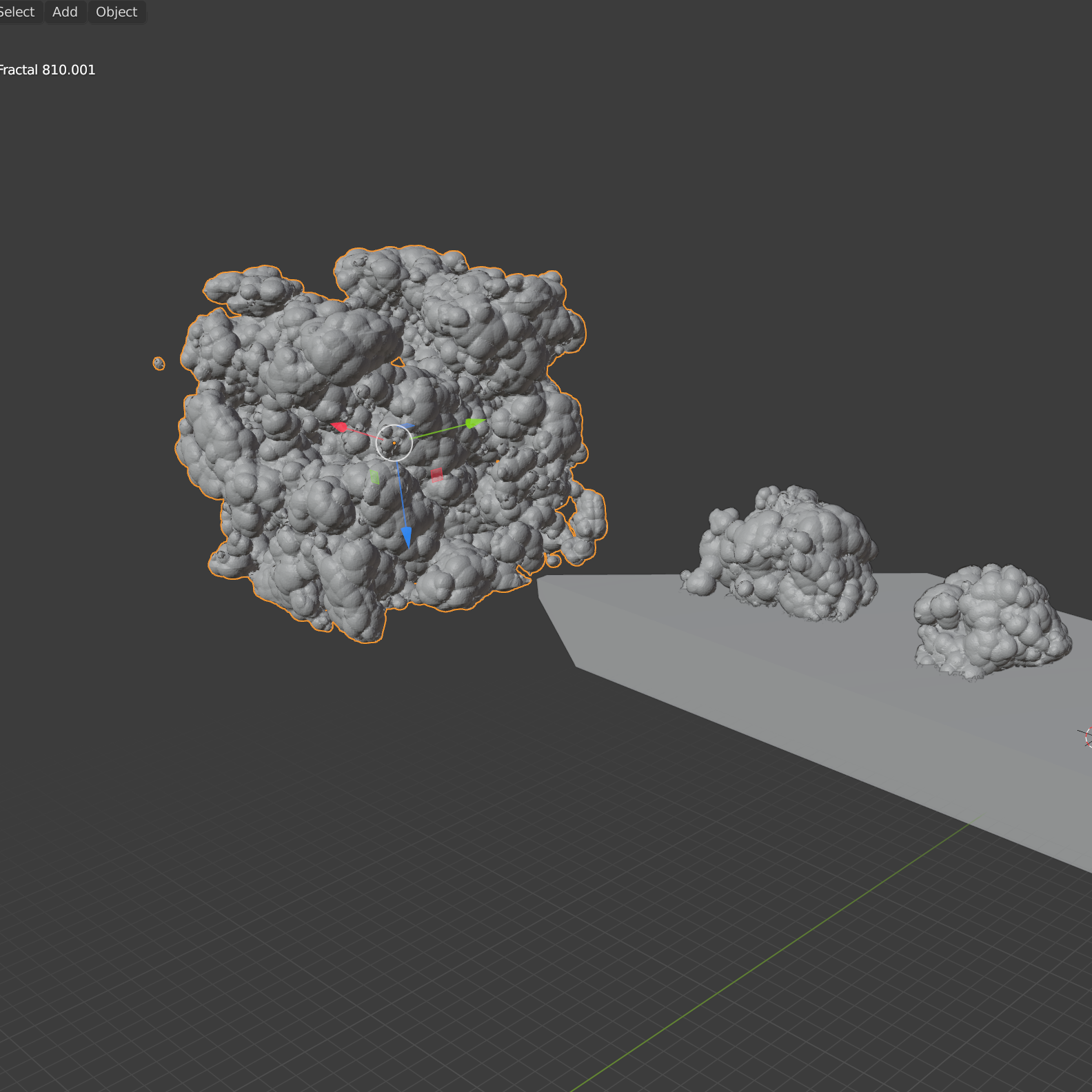Open the Object menu
Screen dimensions: 1092x1092
pyautogui.click(x=117, y=12)
